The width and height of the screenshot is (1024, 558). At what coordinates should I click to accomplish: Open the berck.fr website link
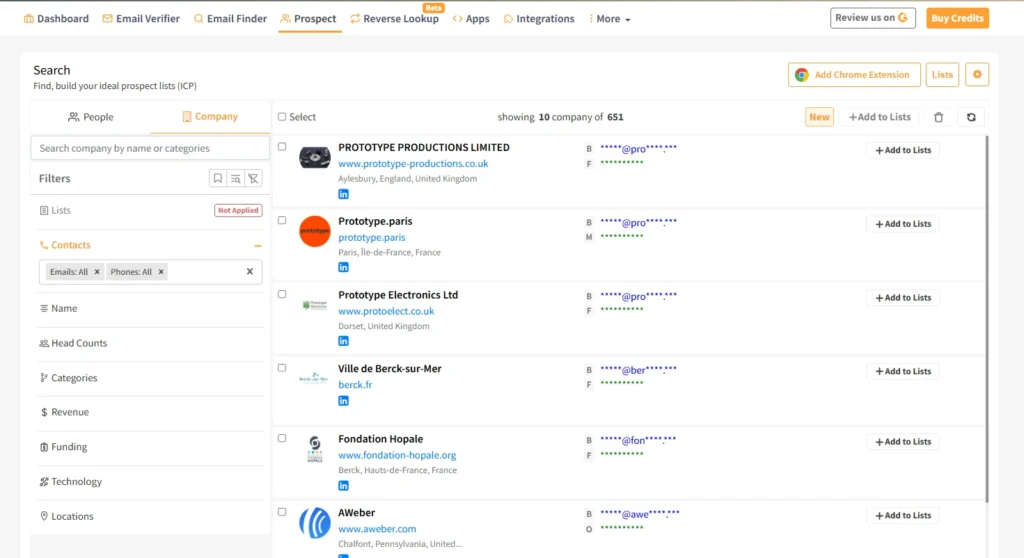pyautogui.click(x=355, y=385)
